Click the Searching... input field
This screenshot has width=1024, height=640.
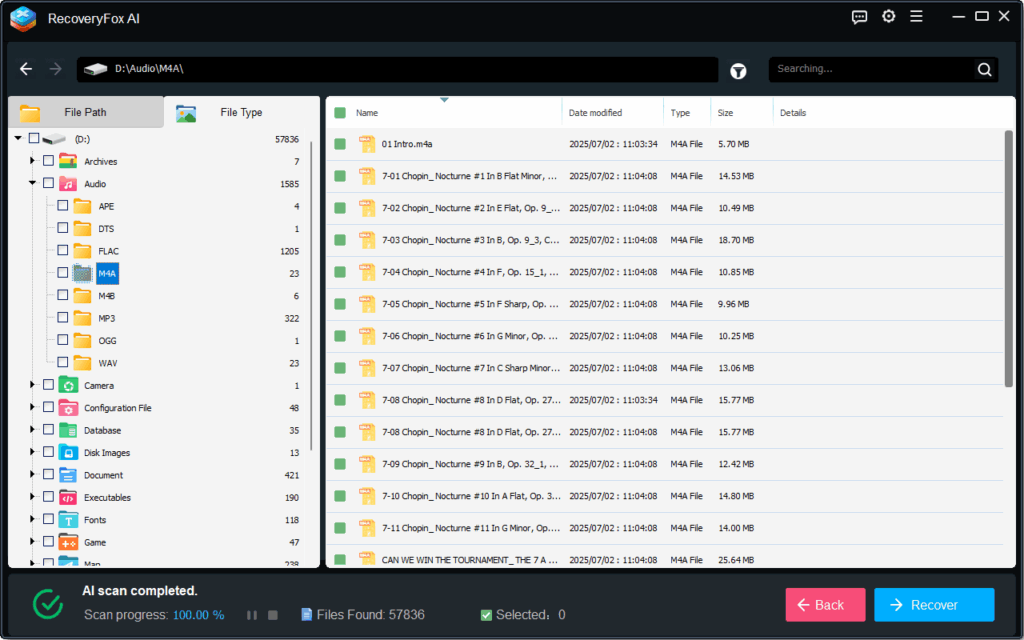pos(872,69)
